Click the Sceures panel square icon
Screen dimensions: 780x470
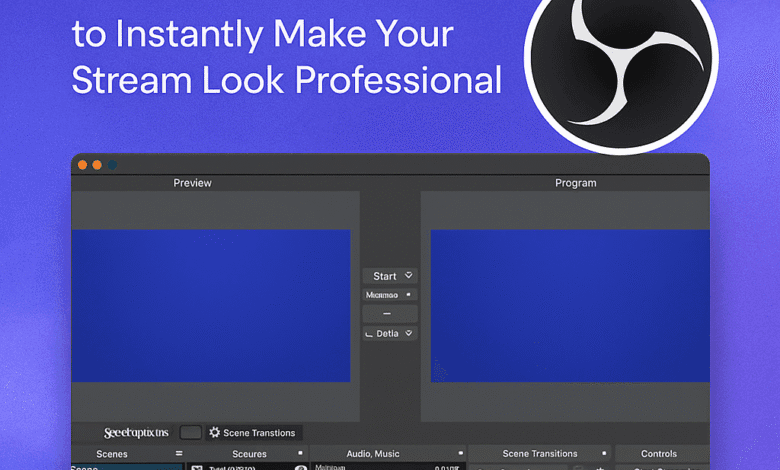[300, 453]
